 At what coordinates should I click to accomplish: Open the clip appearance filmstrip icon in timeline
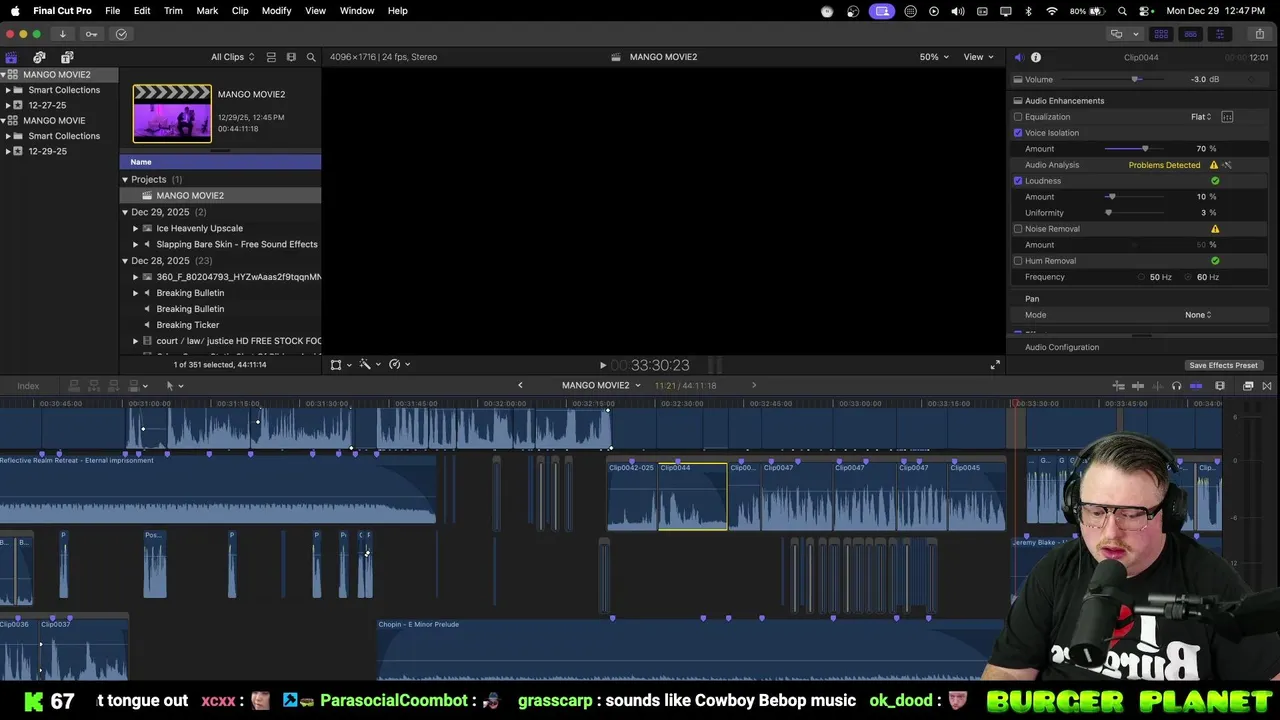click(x=1220, y=386)
